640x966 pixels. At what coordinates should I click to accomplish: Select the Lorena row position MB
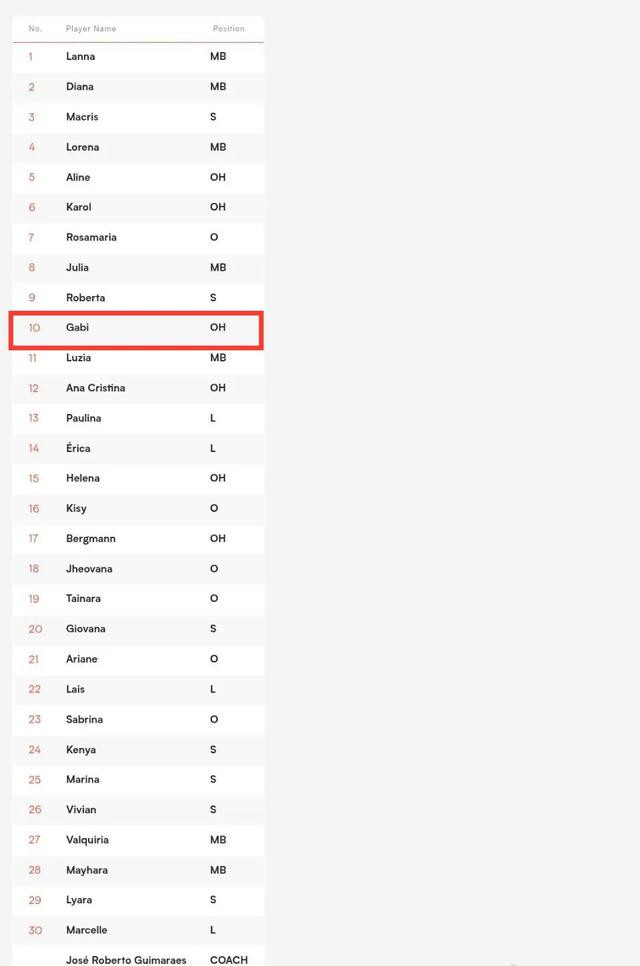pos(218,147)
